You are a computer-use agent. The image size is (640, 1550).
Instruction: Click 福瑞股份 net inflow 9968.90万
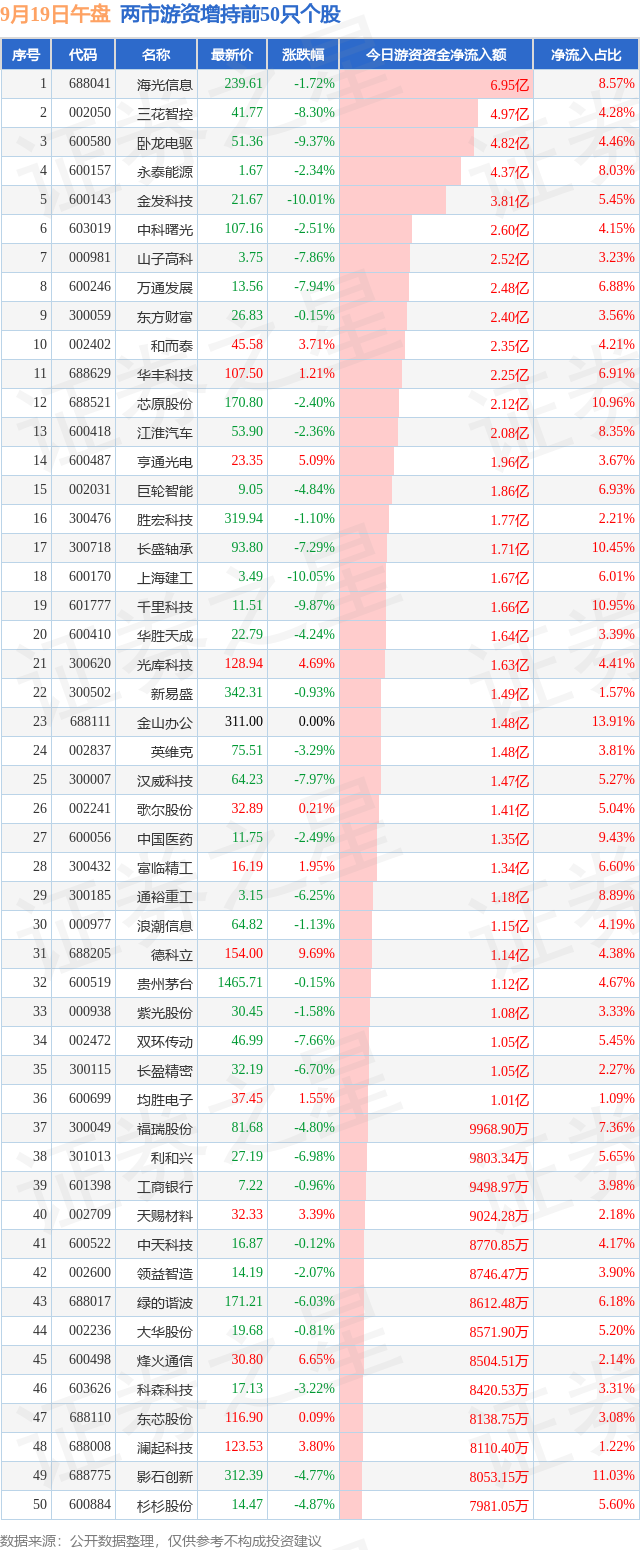click(x=499, y=1129)
